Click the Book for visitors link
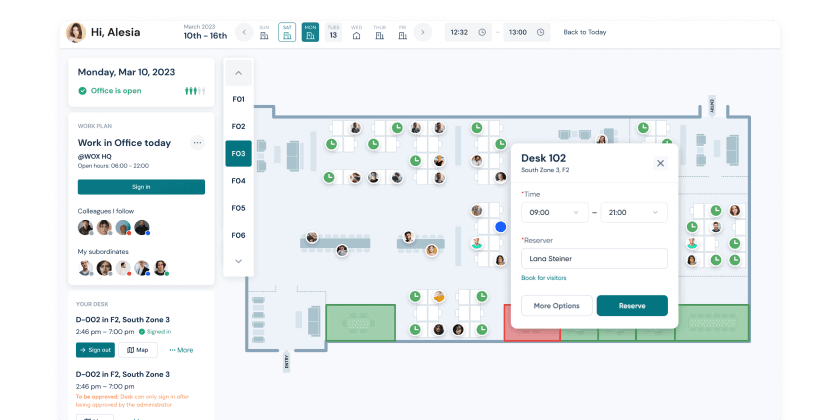840x420 pixels. (x=545, y=277)
